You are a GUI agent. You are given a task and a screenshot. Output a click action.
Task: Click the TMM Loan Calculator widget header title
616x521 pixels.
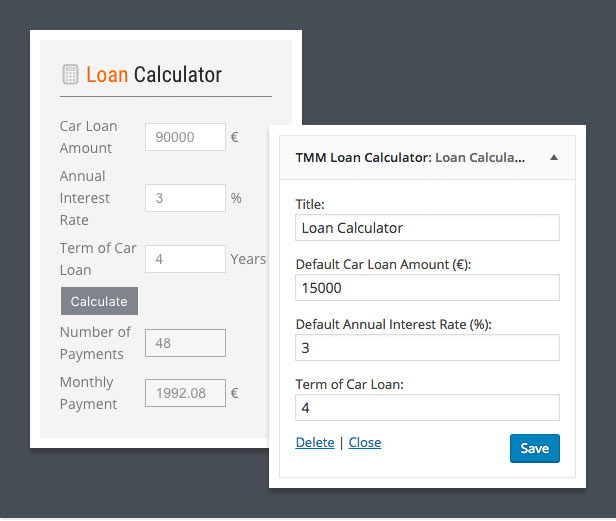[409, 158]
